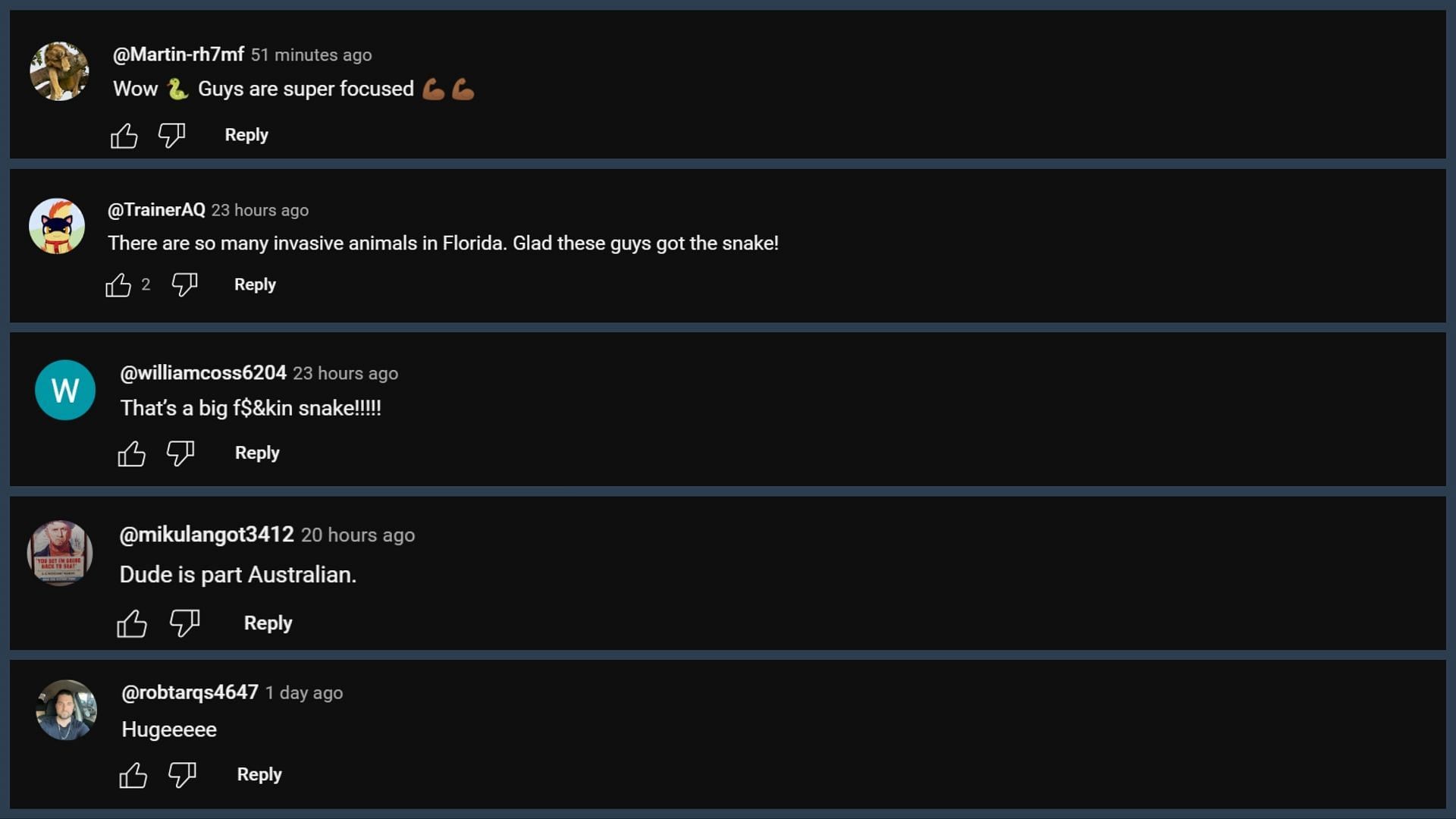Reply to 'Dude is part Australian'

[x=268, y=623]
